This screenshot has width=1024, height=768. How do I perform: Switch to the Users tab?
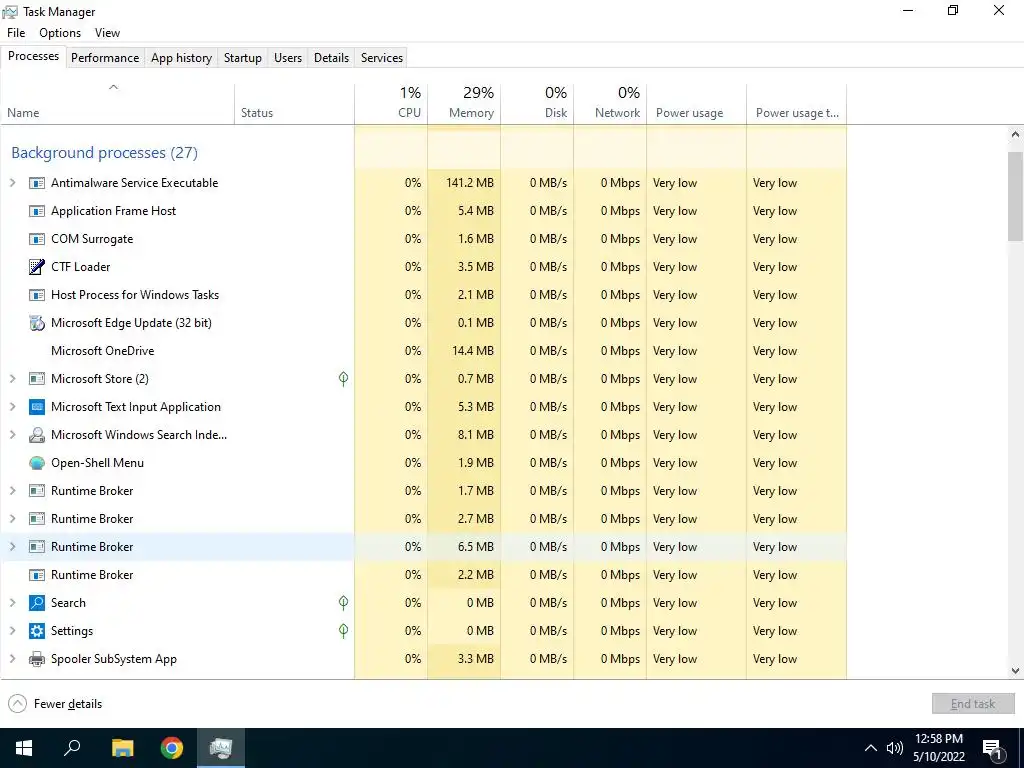pyautogui.click(x=288, y=57)
